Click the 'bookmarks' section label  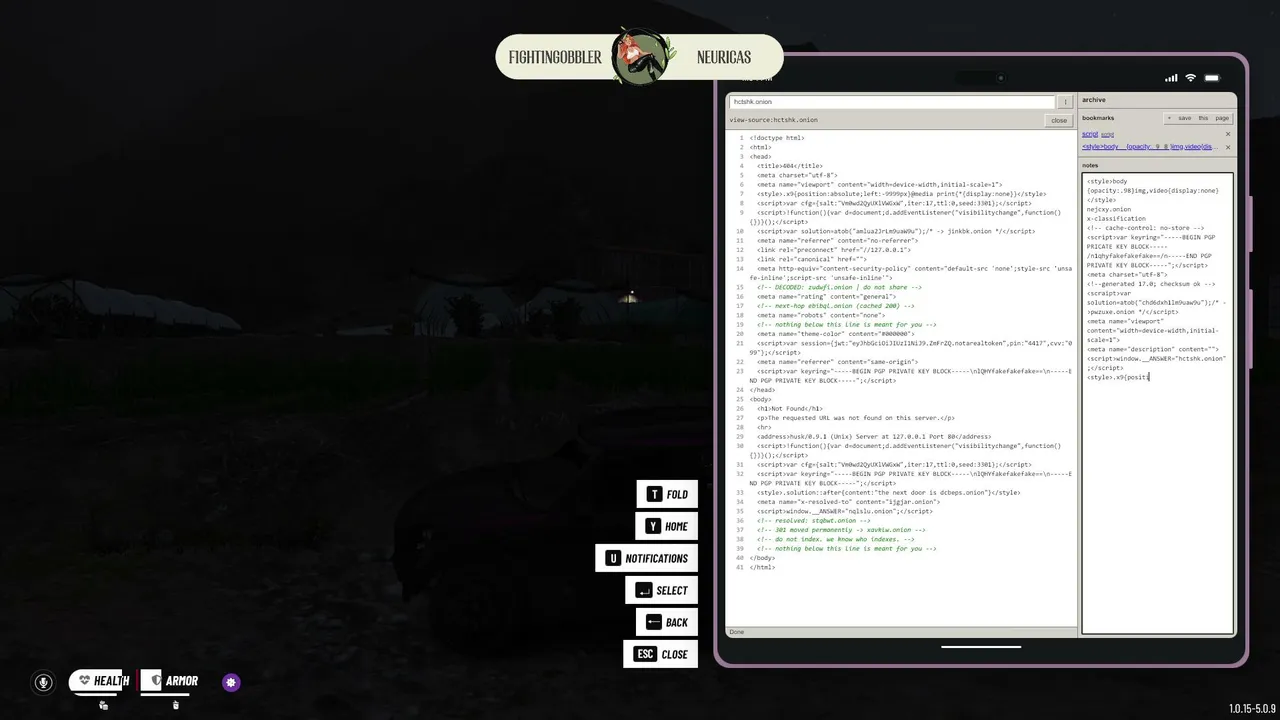tap(1098, 118)
